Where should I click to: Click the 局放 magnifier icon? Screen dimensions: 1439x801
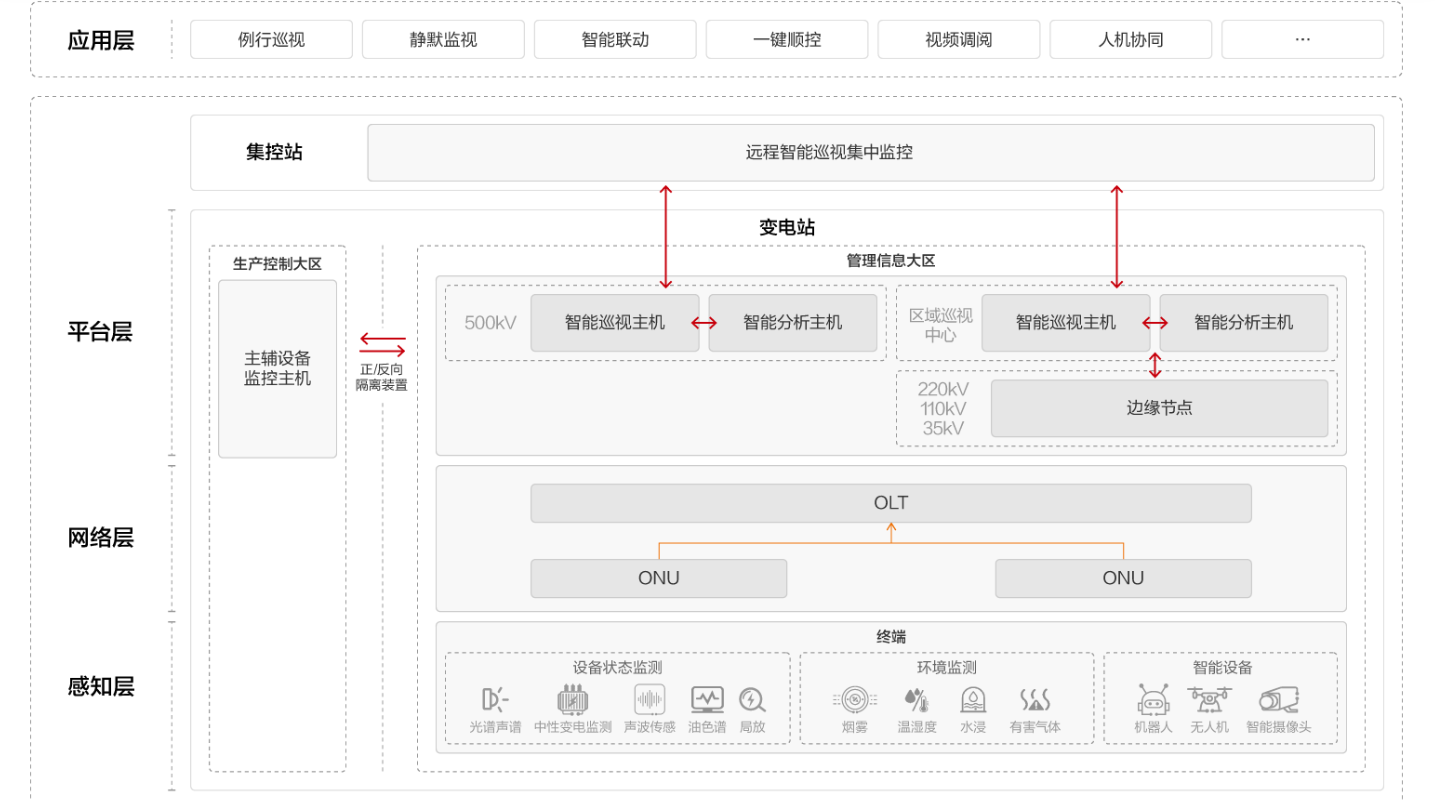[x=752, y=699]
